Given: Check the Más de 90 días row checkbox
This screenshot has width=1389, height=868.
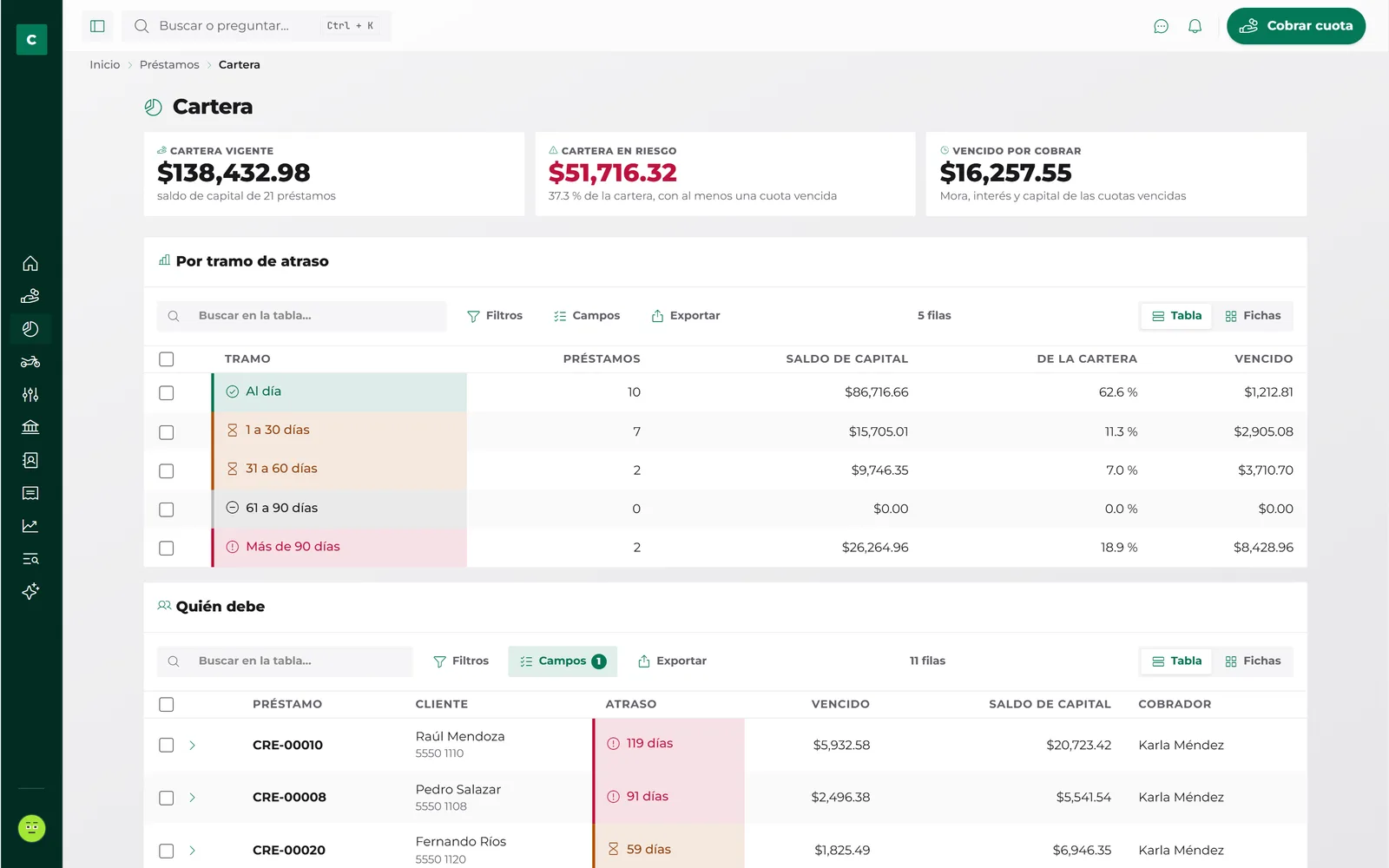Looking at the screenshot, I should [167, 549].
